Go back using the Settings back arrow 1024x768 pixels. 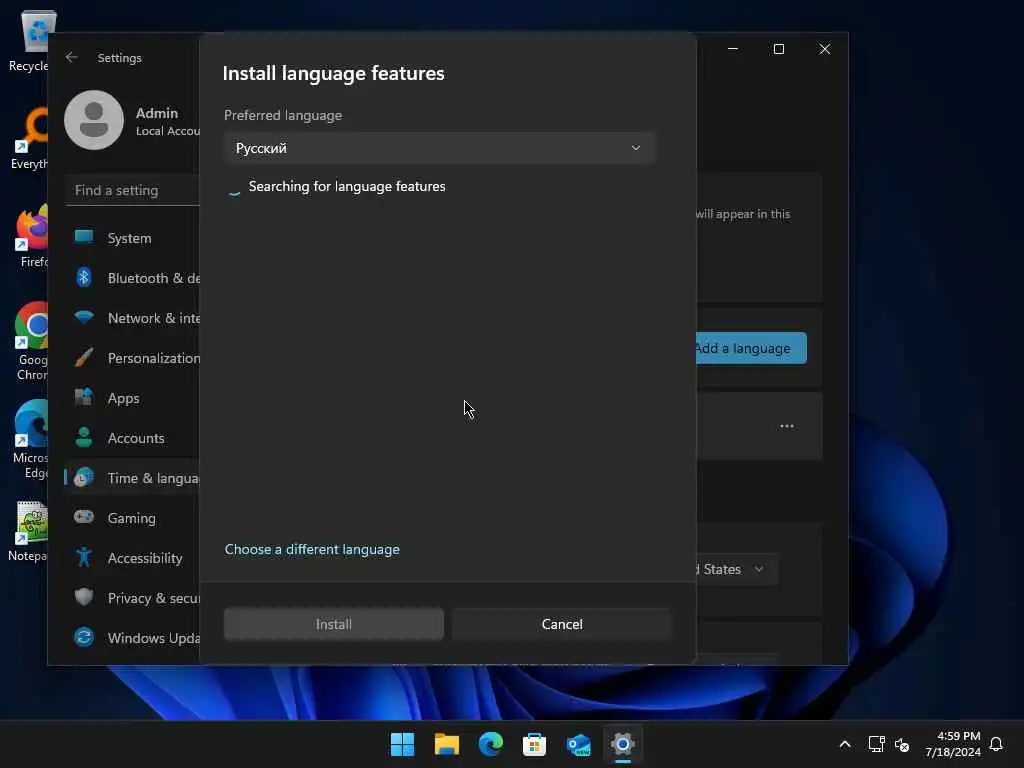72,57
